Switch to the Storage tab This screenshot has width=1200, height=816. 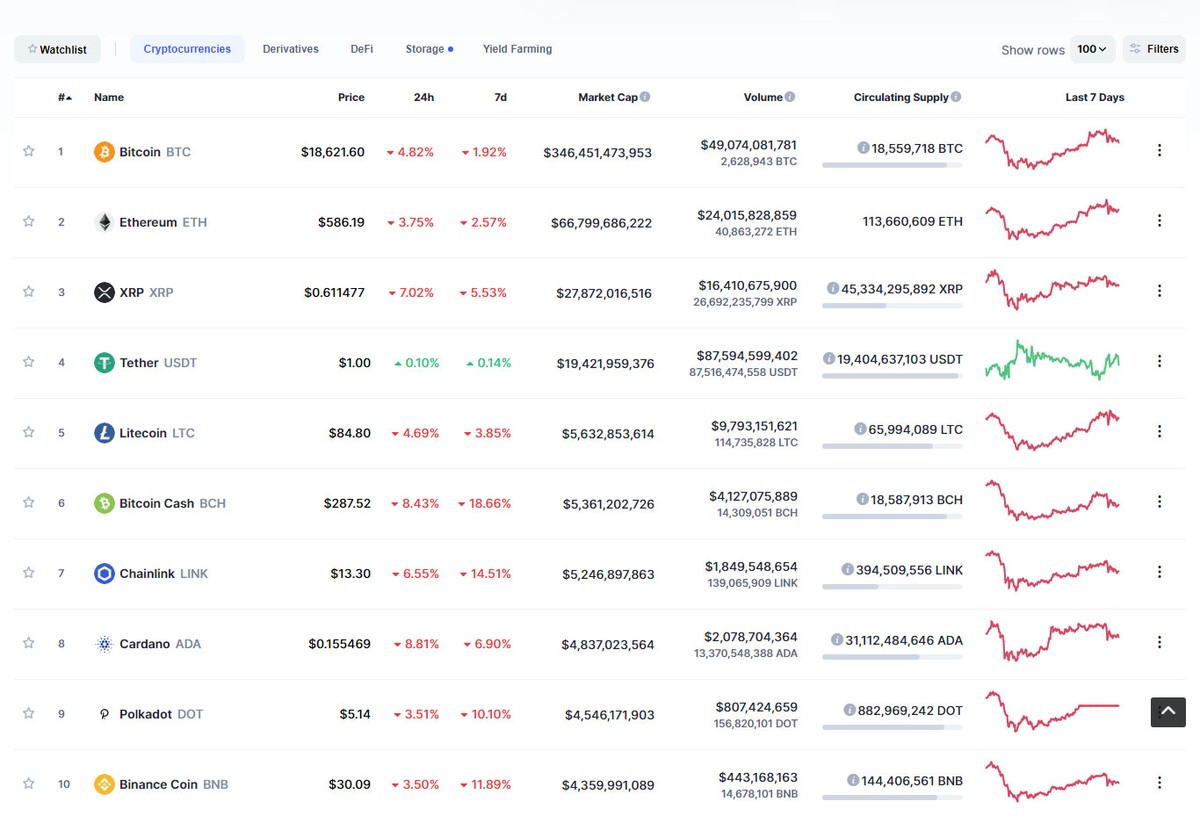pos(429,49)
